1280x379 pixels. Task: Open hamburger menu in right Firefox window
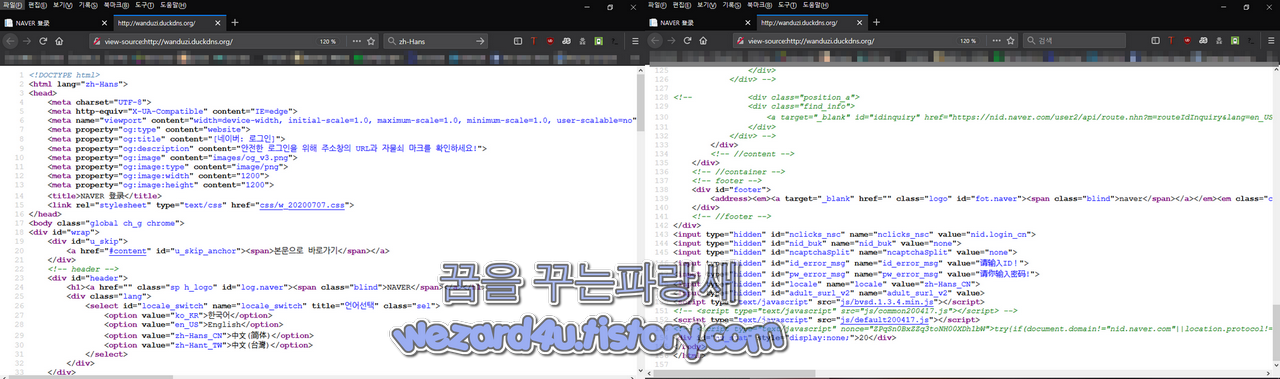pos(1272,41)
